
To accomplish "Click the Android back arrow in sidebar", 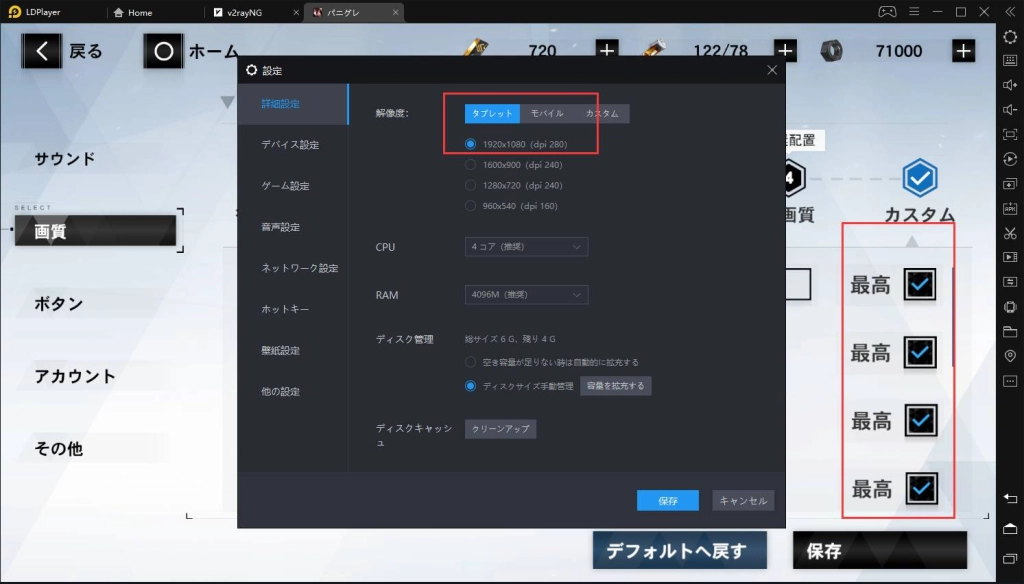I will click(1010, 499).
